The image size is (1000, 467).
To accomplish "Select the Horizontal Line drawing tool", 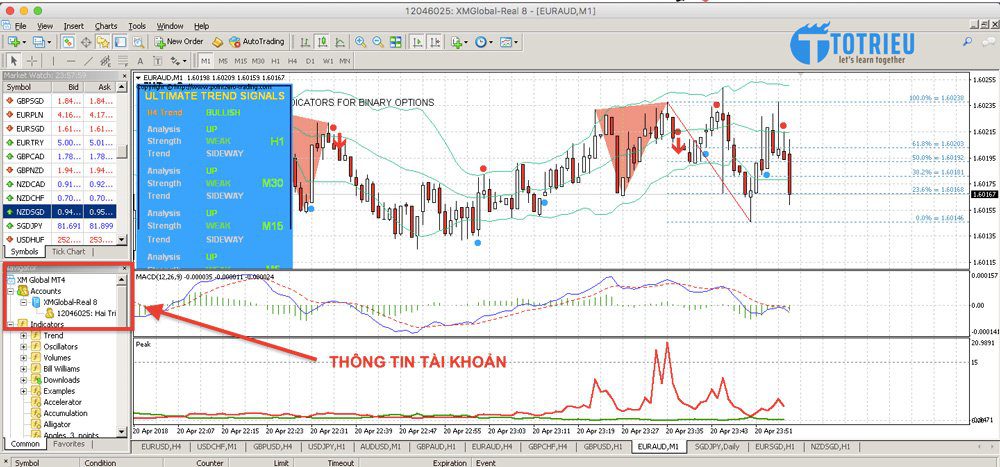I will coord(71,61).
